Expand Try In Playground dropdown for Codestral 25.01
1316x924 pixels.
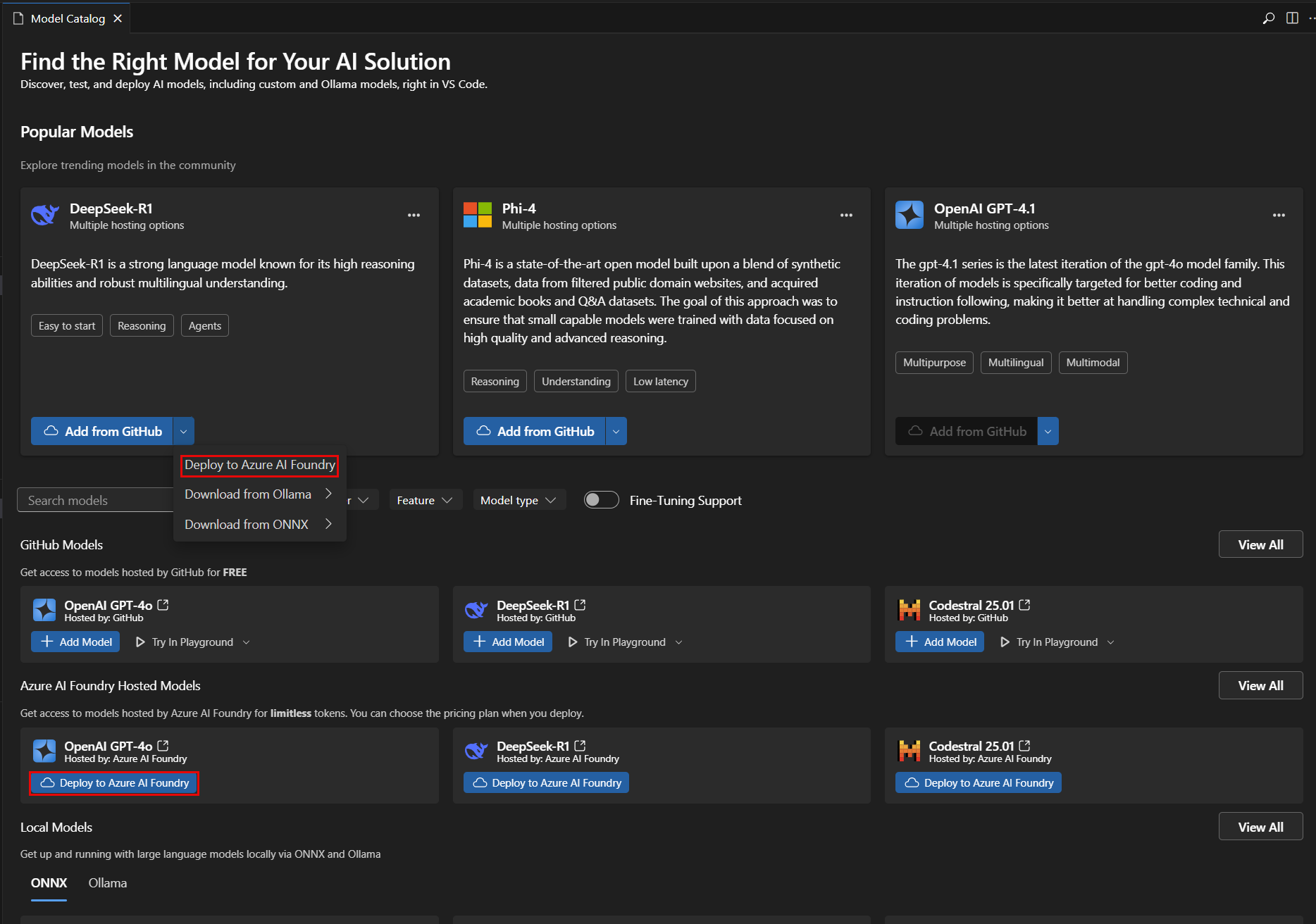click(x=1110, y=642)
